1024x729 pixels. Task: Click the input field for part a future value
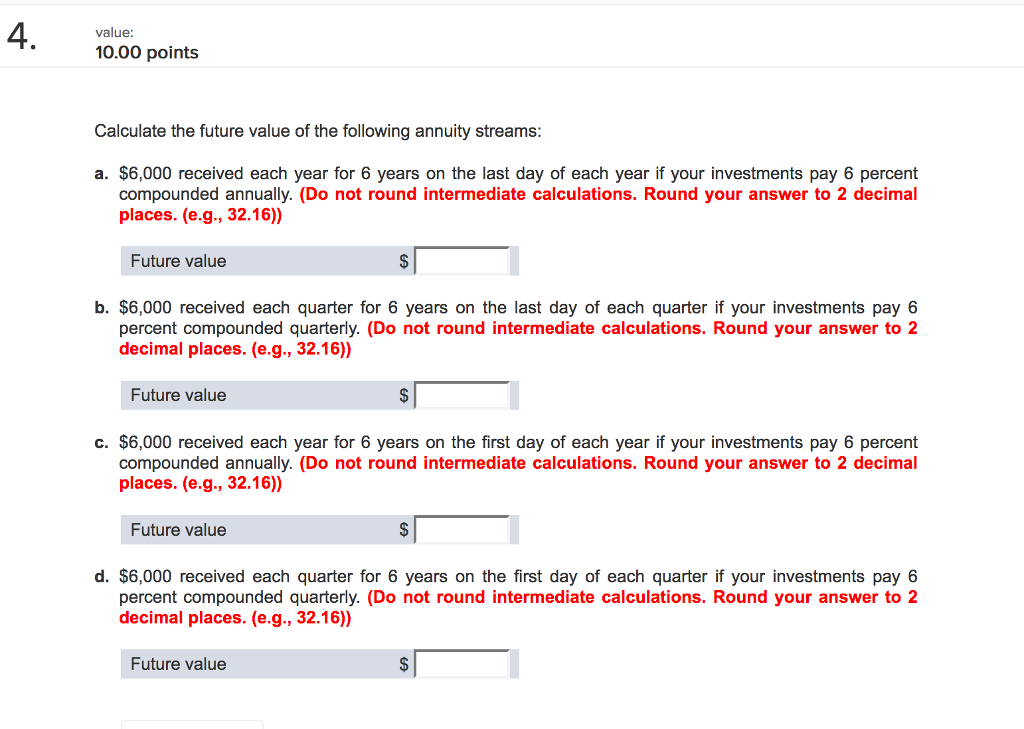pos(463,260)
